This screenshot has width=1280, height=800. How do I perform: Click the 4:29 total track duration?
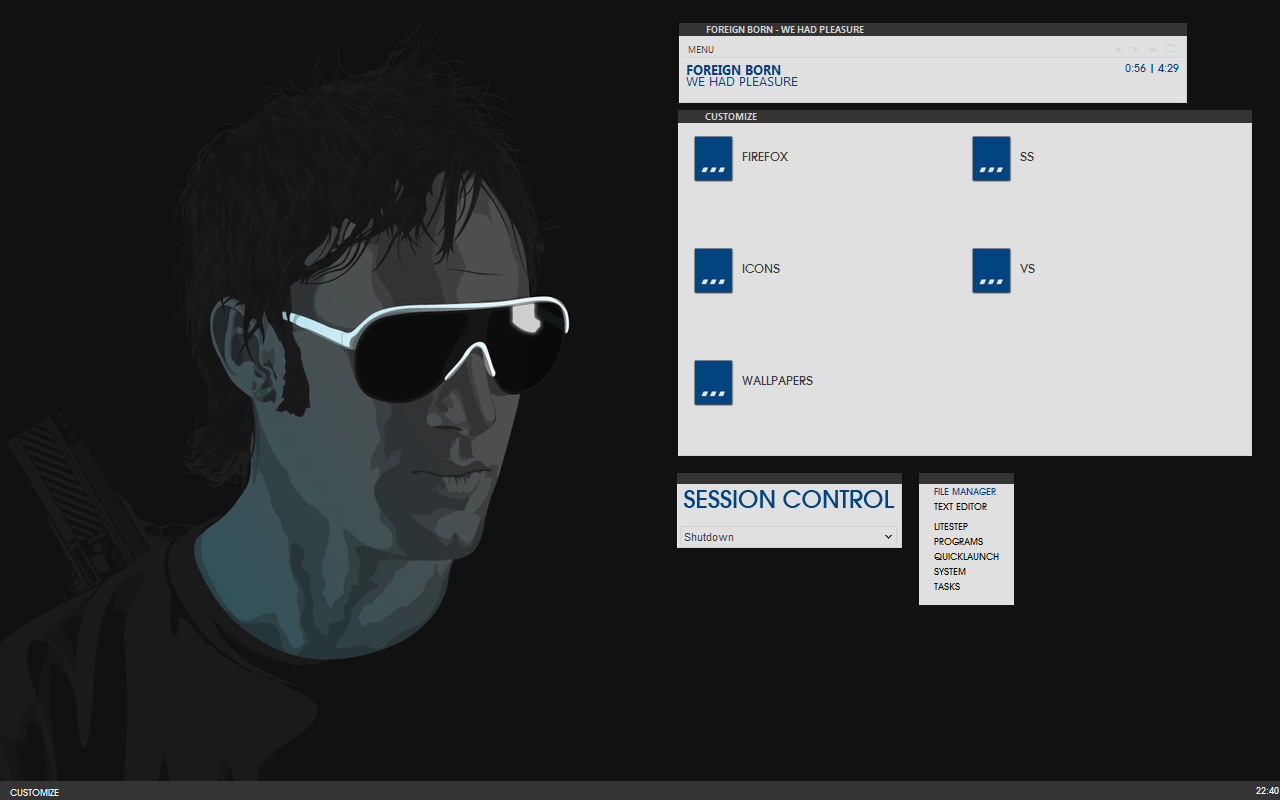click(x=1168, y=69)
